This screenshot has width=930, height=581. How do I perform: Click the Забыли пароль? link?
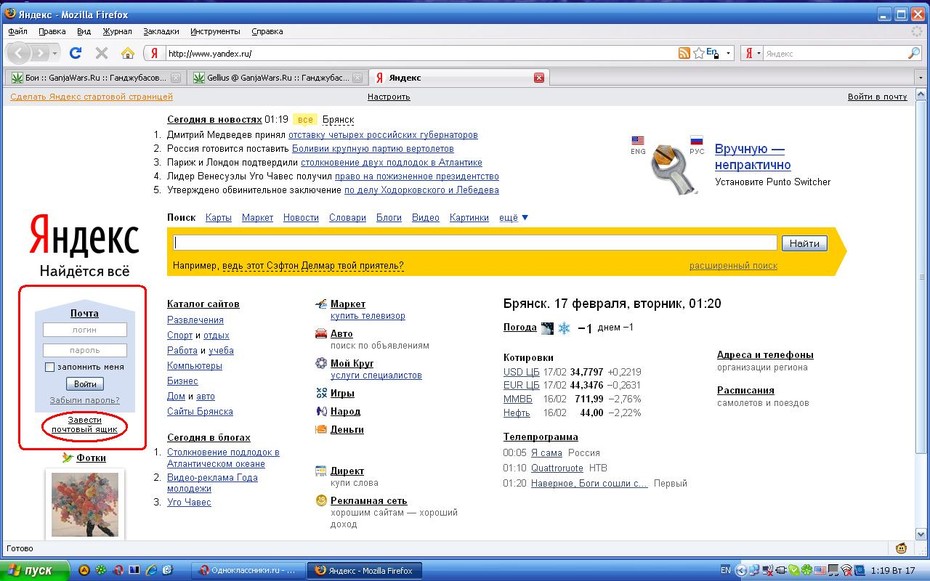84,400
